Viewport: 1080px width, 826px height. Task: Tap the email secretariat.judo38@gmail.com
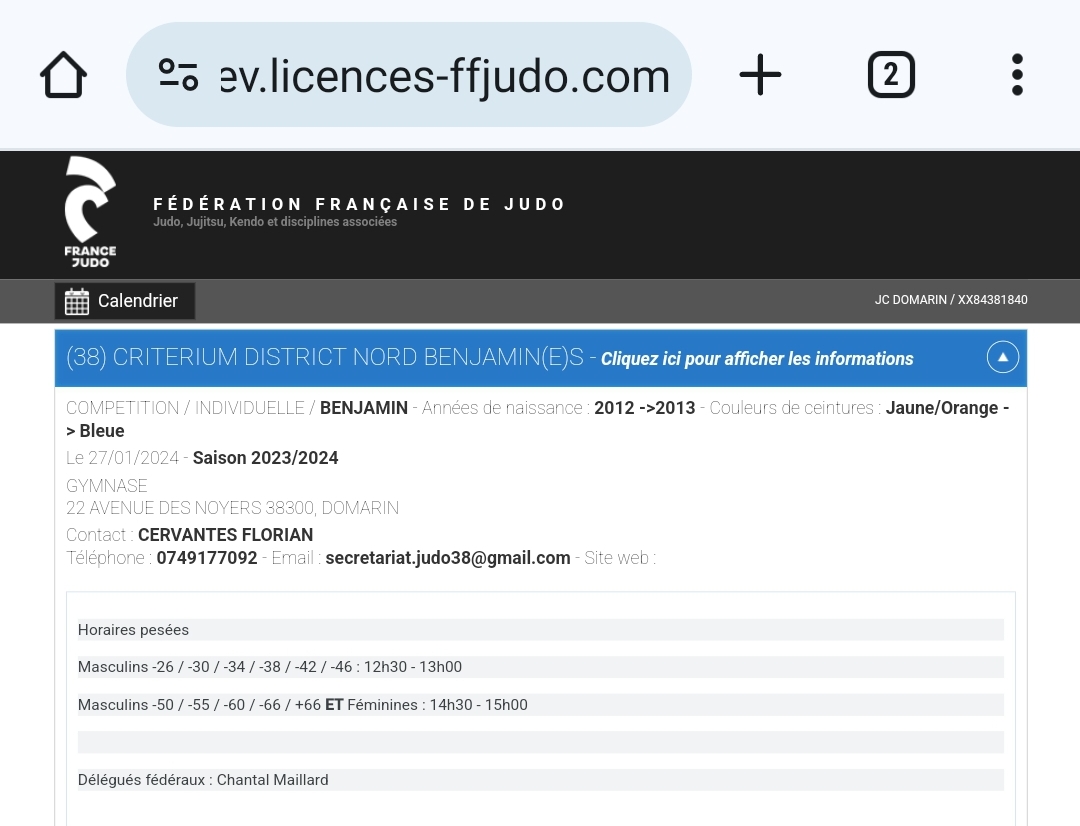coord(447,558)
